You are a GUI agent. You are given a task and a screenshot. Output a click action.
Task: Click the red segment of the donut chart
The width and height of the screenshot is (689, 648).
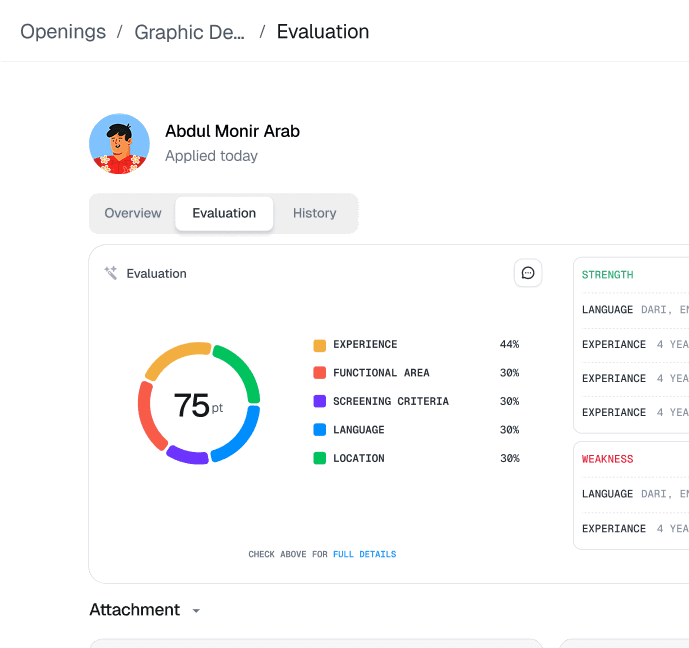tap(148, 417)
